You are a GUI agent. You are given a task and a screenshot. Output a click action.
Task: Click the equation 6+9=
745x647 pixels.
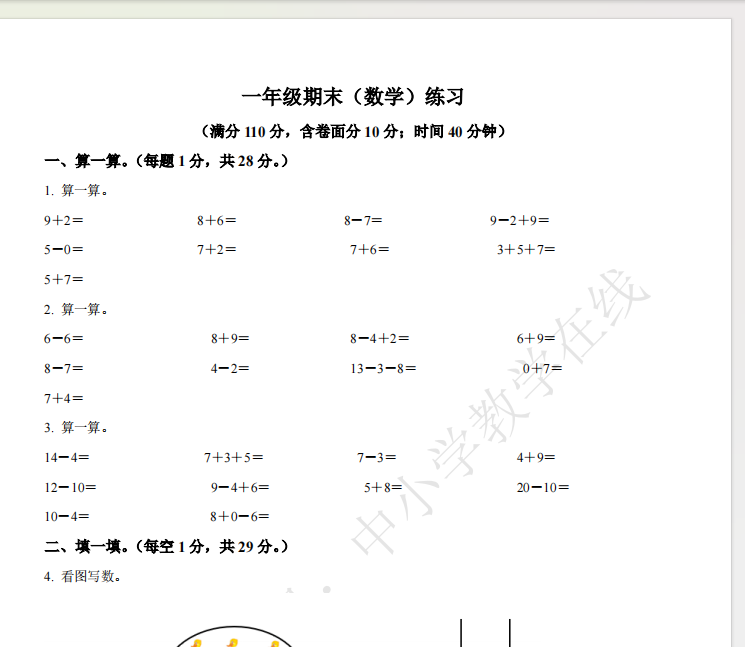536,339
